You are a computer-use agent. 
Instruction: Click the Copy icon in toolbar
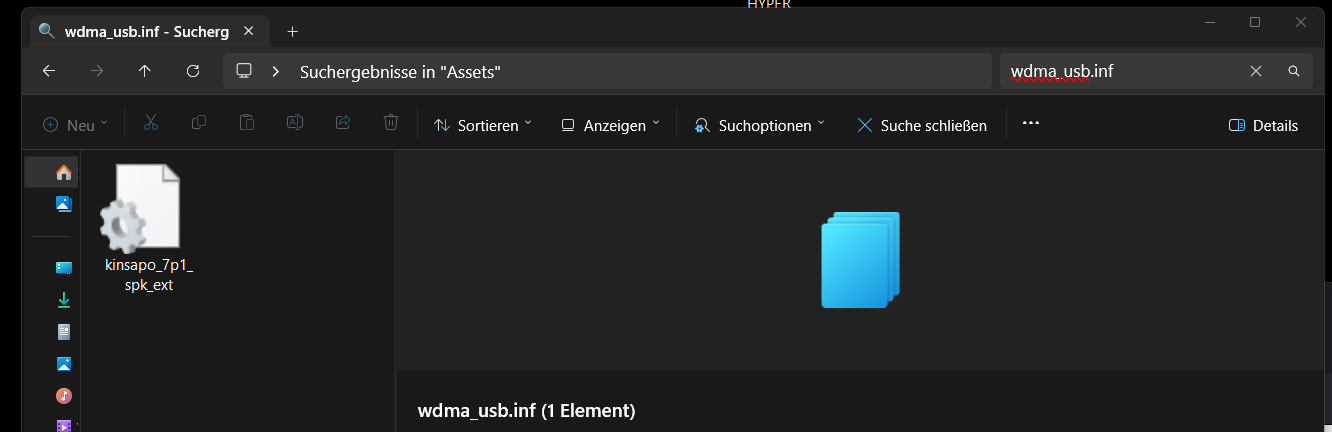coord(199,124)
